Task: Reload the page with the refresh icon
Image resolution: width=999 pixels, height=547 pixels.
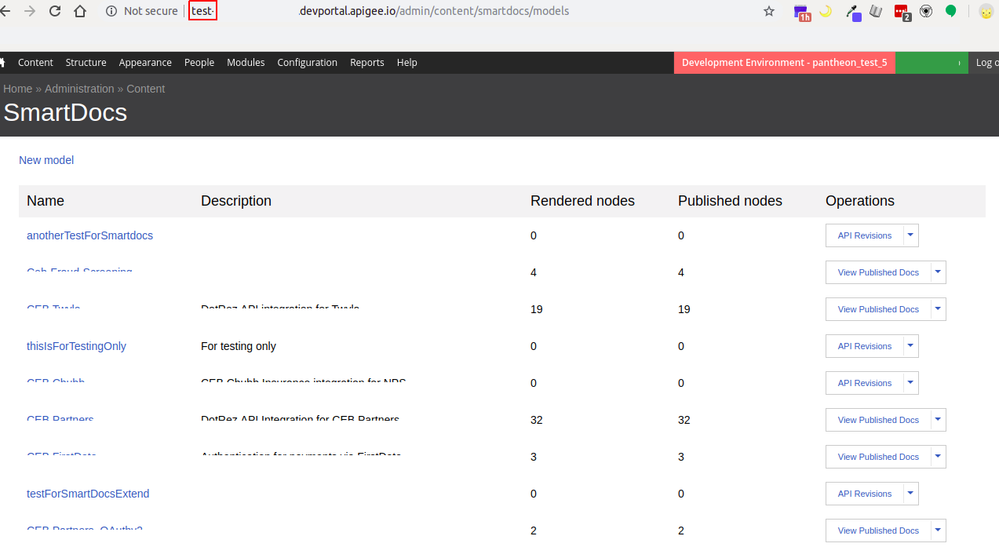Action: [x=55, y=11]
